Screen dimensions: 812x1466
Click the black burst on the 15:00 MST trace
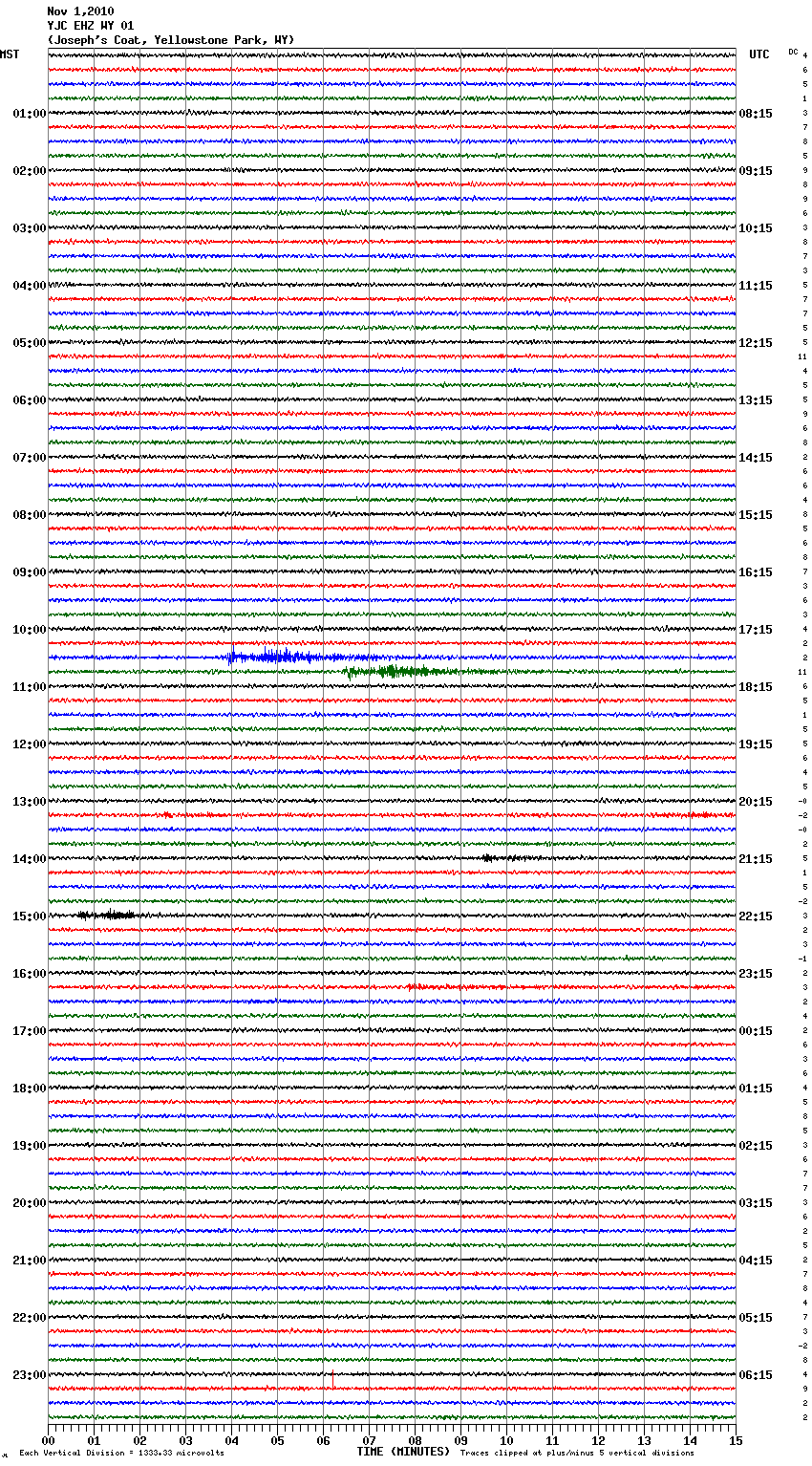(105, 915)
